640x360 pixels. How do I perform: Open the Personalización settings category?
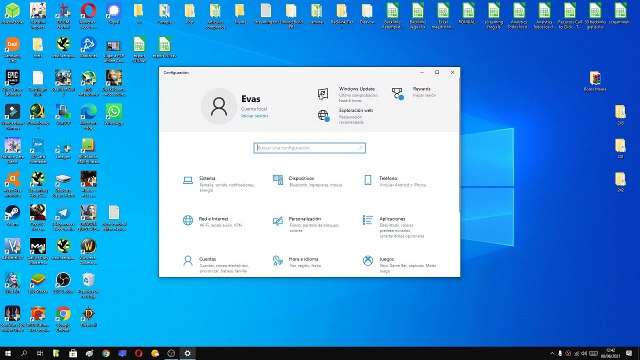tap(307, 224)
